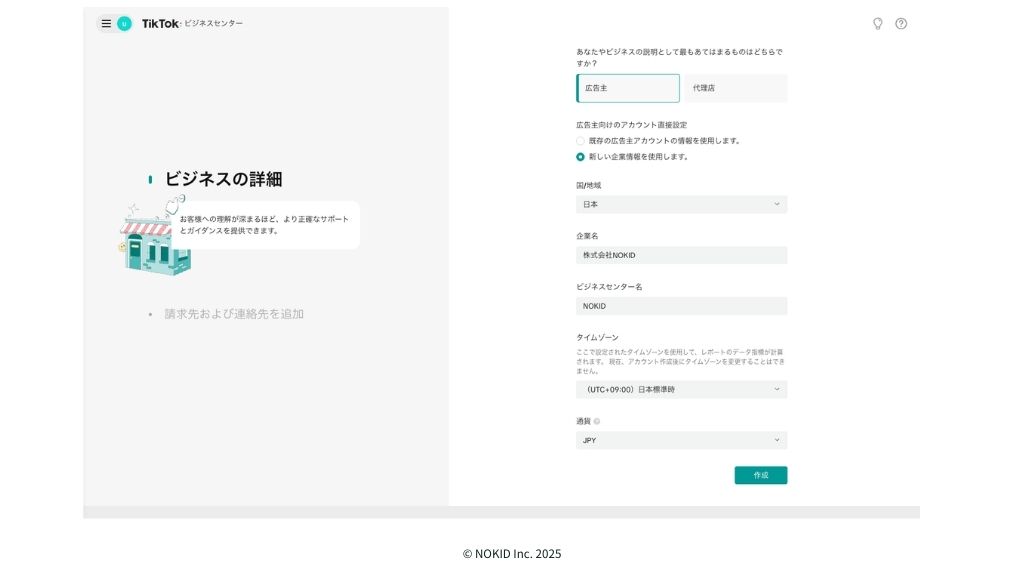Choose 新しい企業情報を使用します radio
1024x576 pixels.
point(580,157)
